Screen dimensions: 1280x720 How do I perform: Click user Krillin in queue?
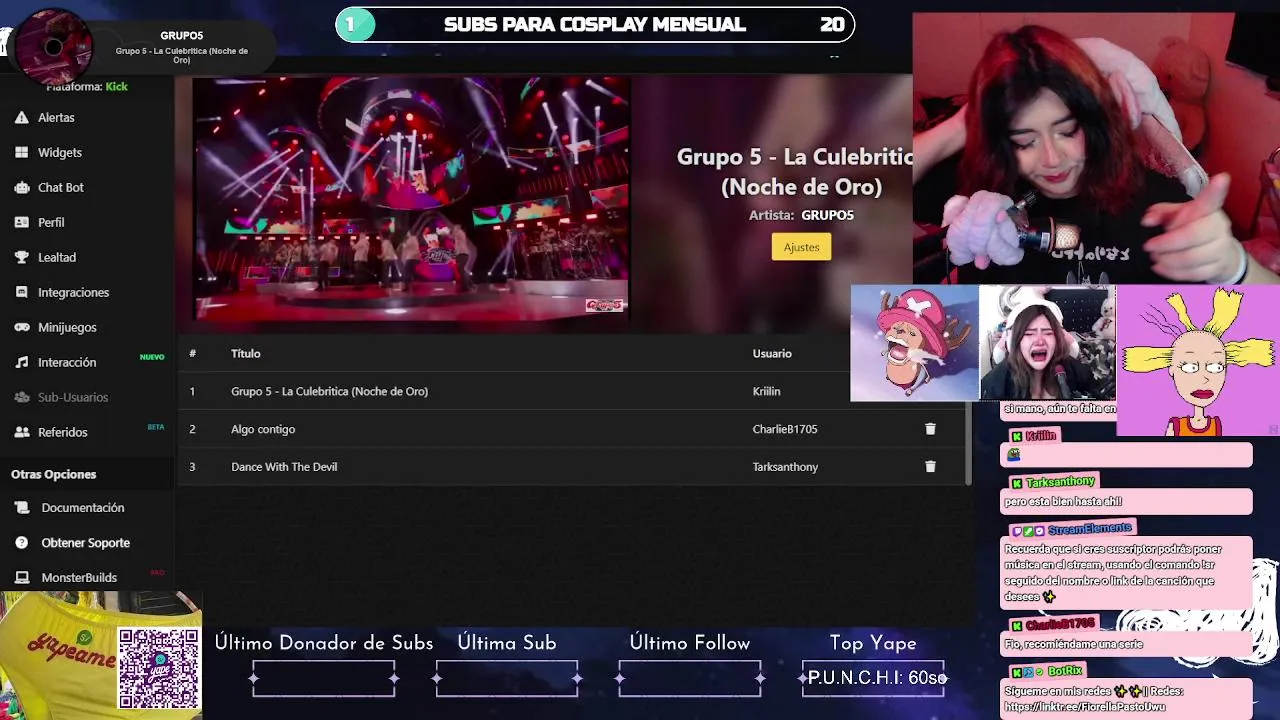(766, 392)
